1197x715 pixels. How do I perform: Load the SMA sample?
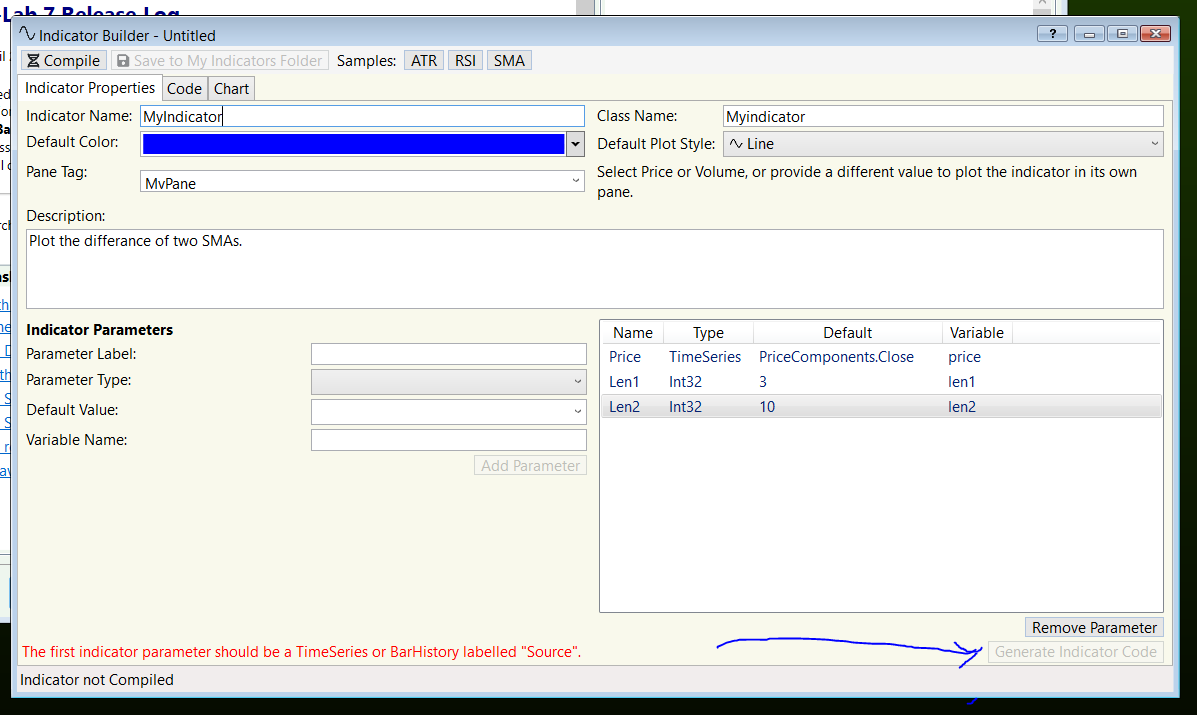pyautogui.click(x=509, y=61)
